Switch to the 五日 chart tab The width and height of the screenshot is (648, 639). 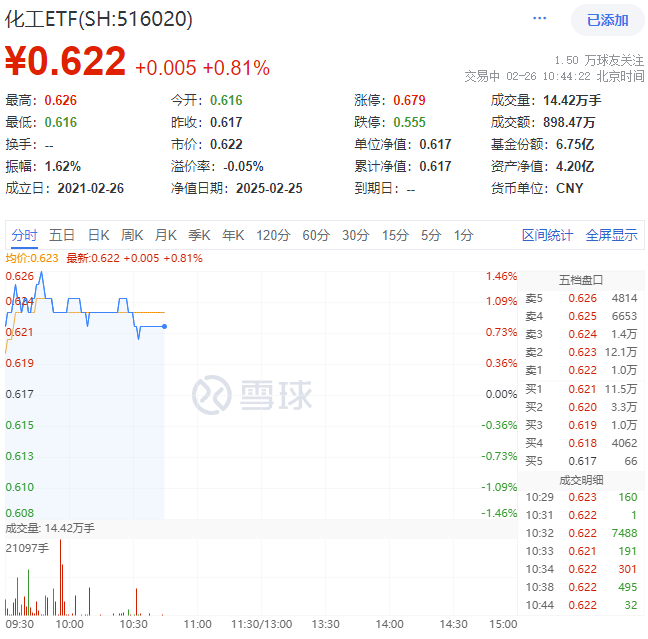point(62,235)
